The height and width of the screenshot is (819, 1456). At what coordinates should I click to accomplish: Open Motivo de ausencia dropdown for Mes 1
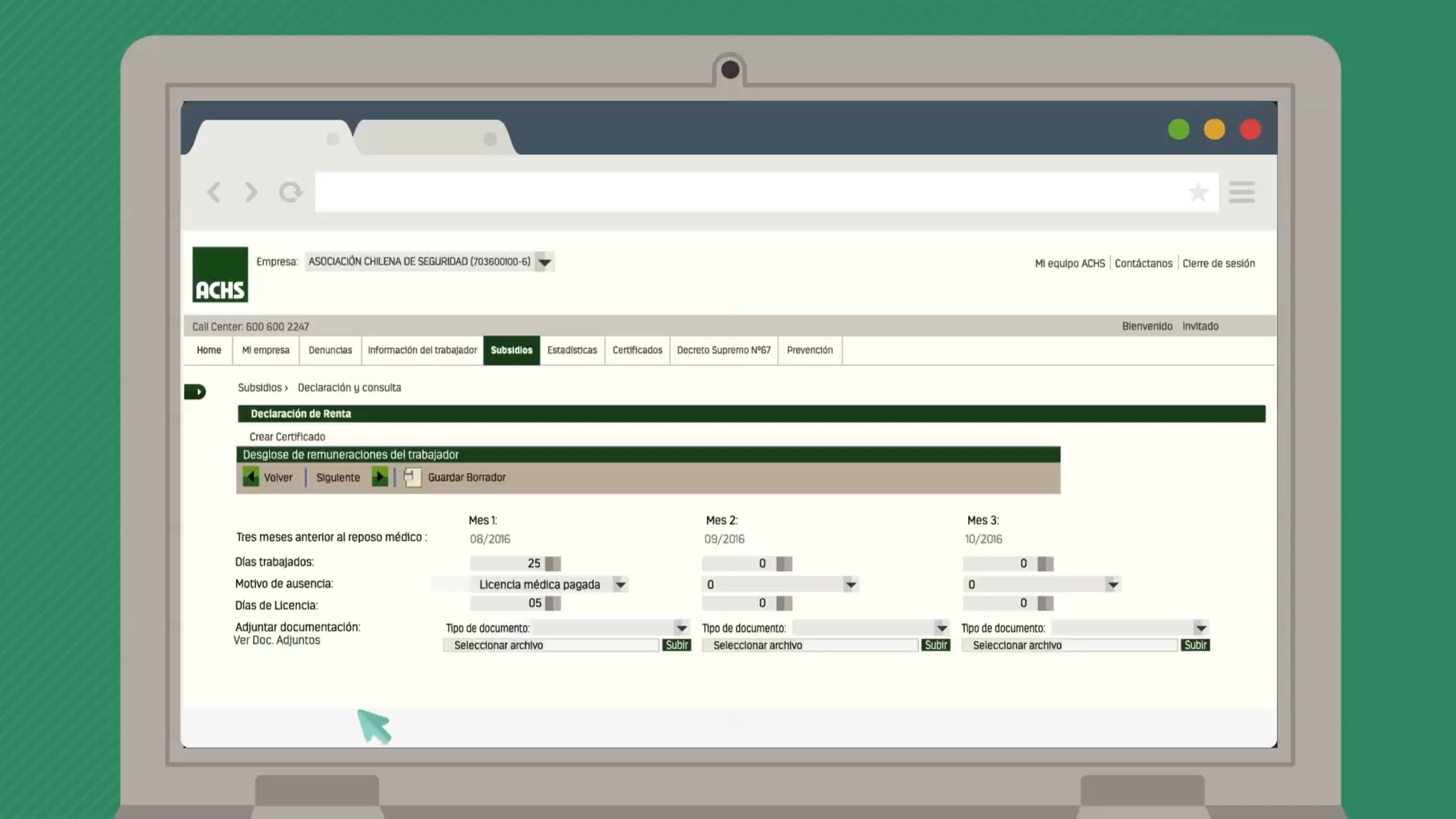(620, 585)
